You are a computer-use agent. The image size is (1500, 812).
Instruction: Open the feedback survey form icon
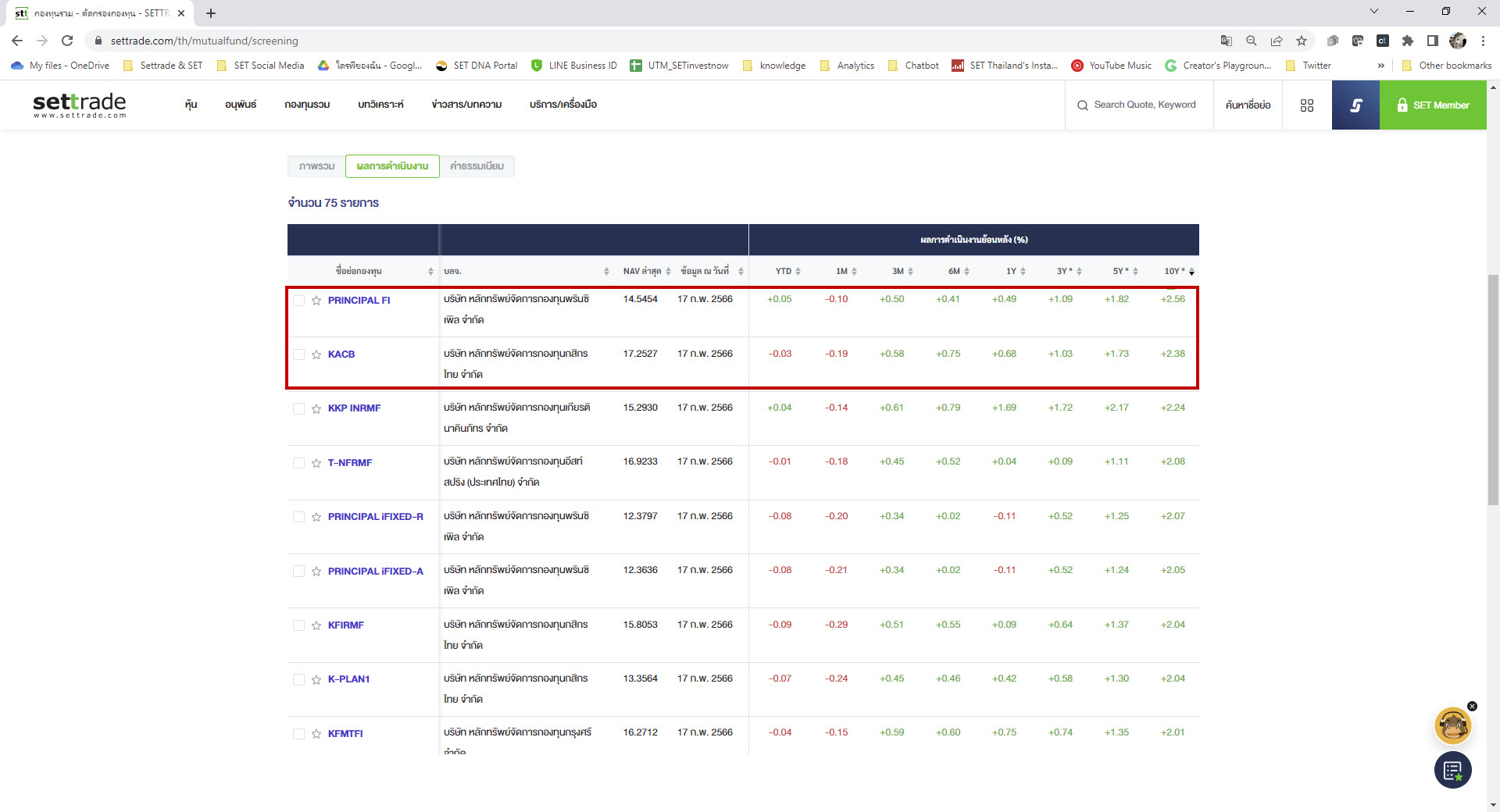(1452, 771)
